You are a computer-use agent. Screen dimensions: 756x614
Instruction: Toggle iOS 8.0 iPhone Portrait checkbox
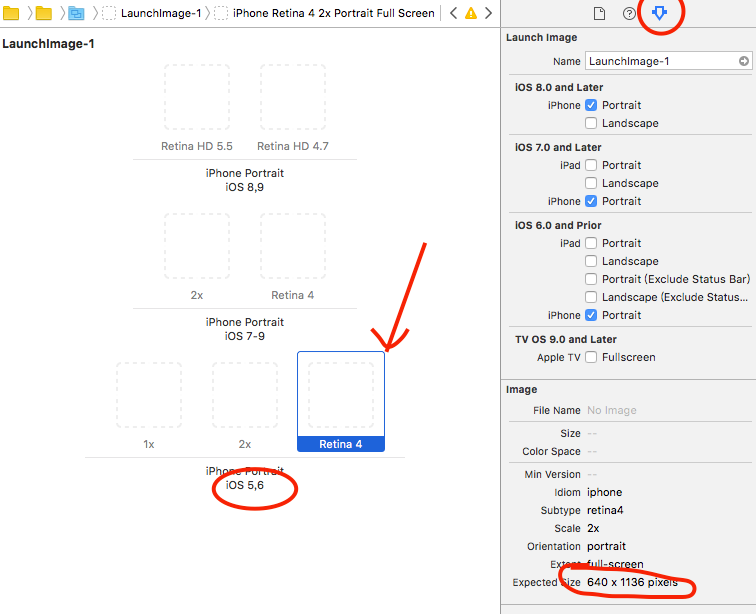click(x=591, y=105)
